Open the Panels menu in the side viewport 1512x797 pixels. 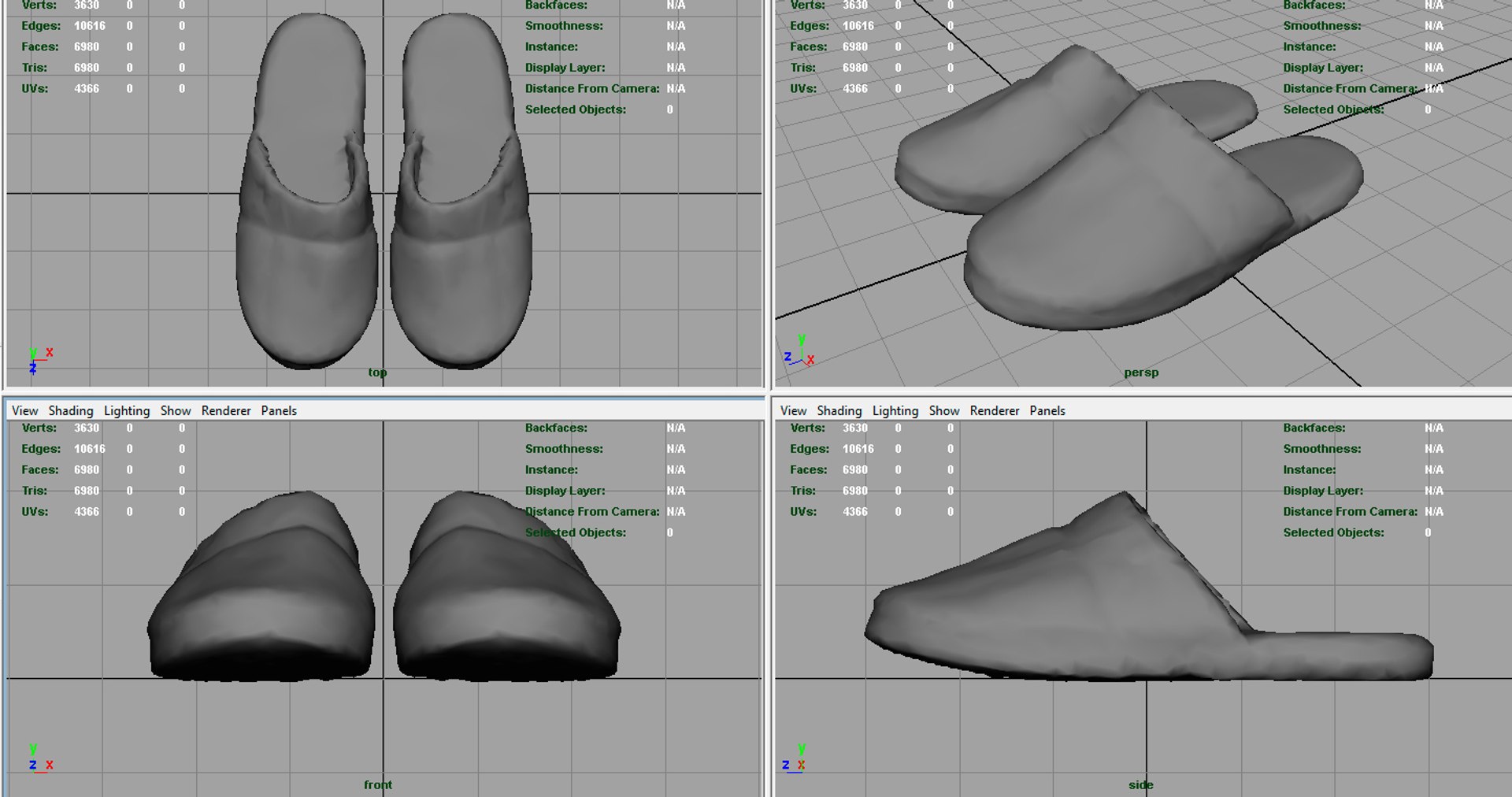tap(1047, 410)
